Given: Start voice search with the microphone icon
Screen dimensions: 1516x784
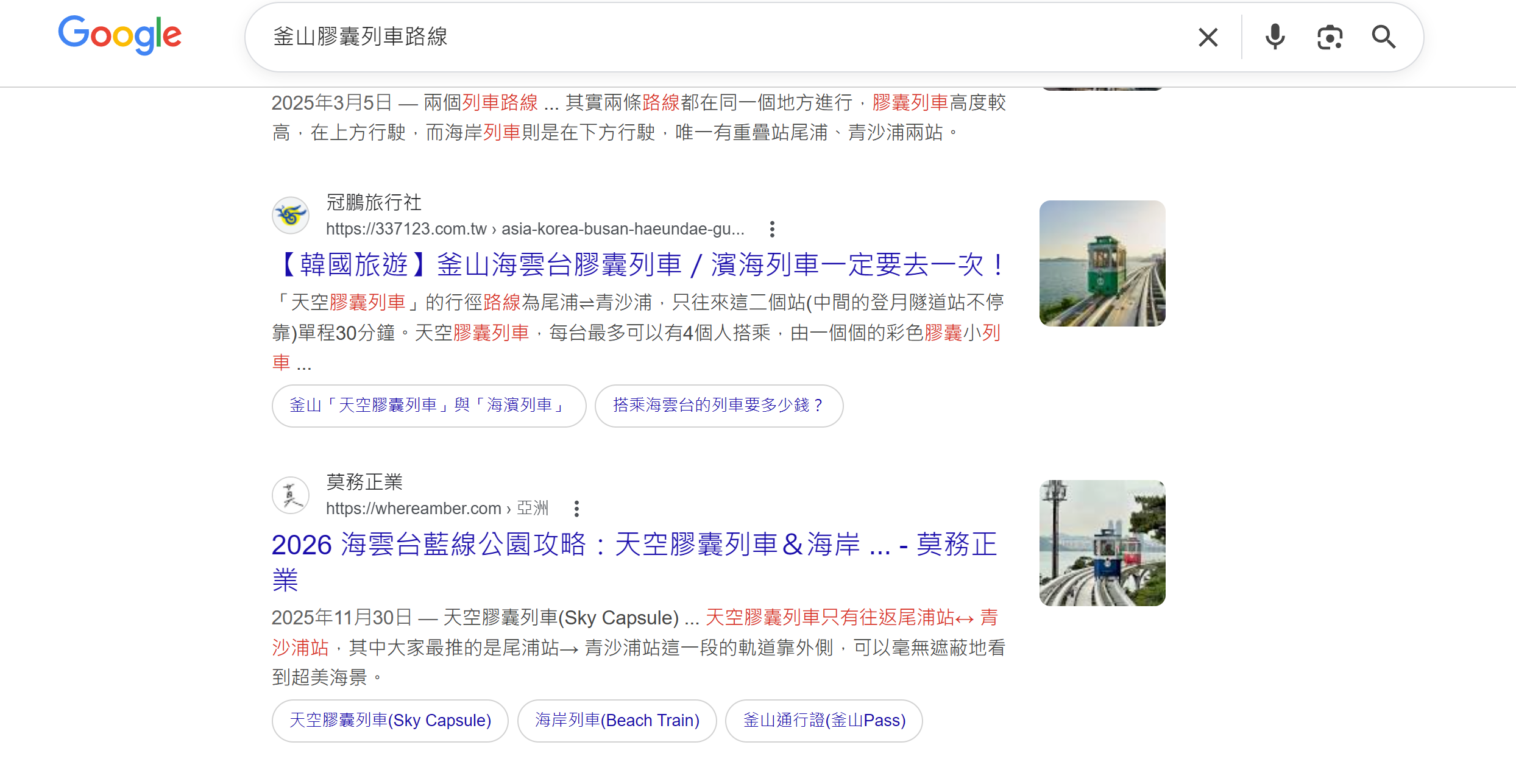Looking at the screenshot, I should [1274, 37].
